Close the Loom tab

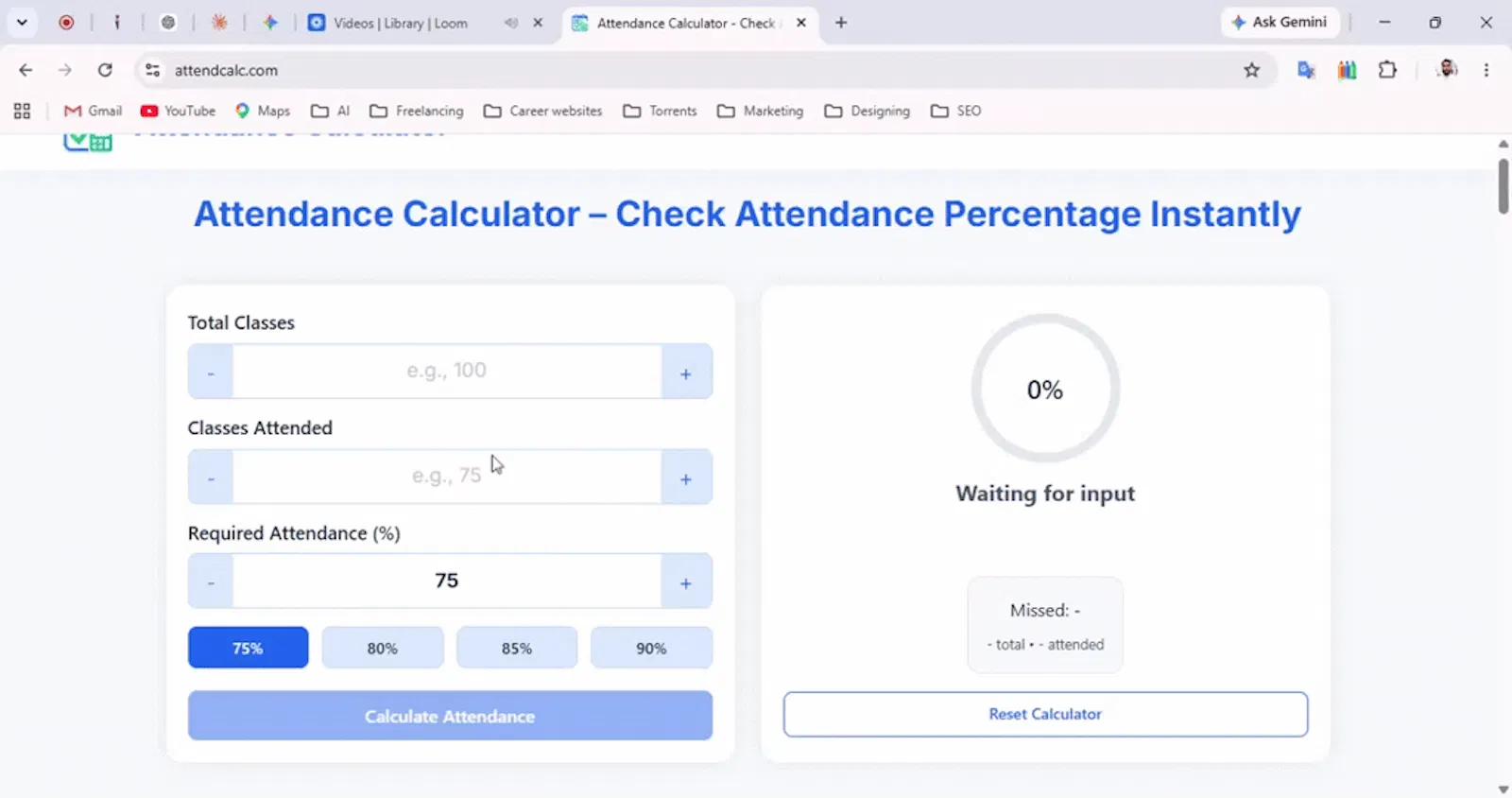click(x=538, y=23)
